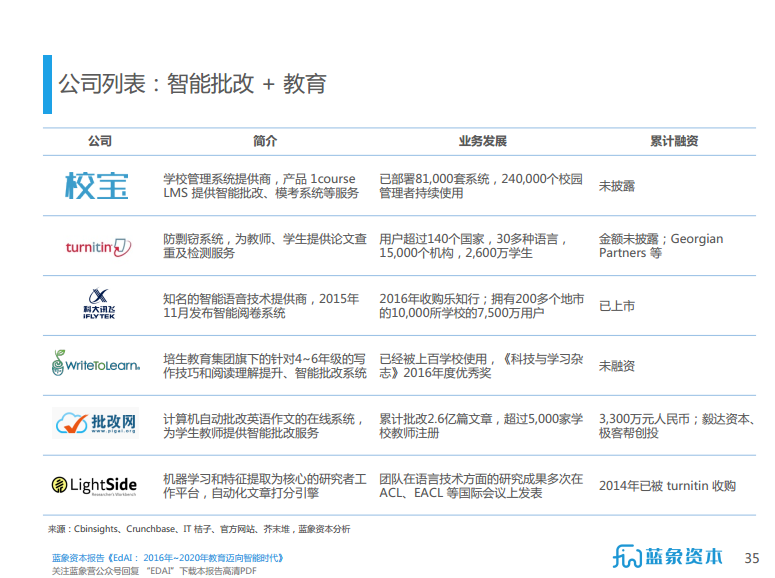Open the 蓝象资本报告 EdAI report link

pyautogui.click(x=168, y=558)
